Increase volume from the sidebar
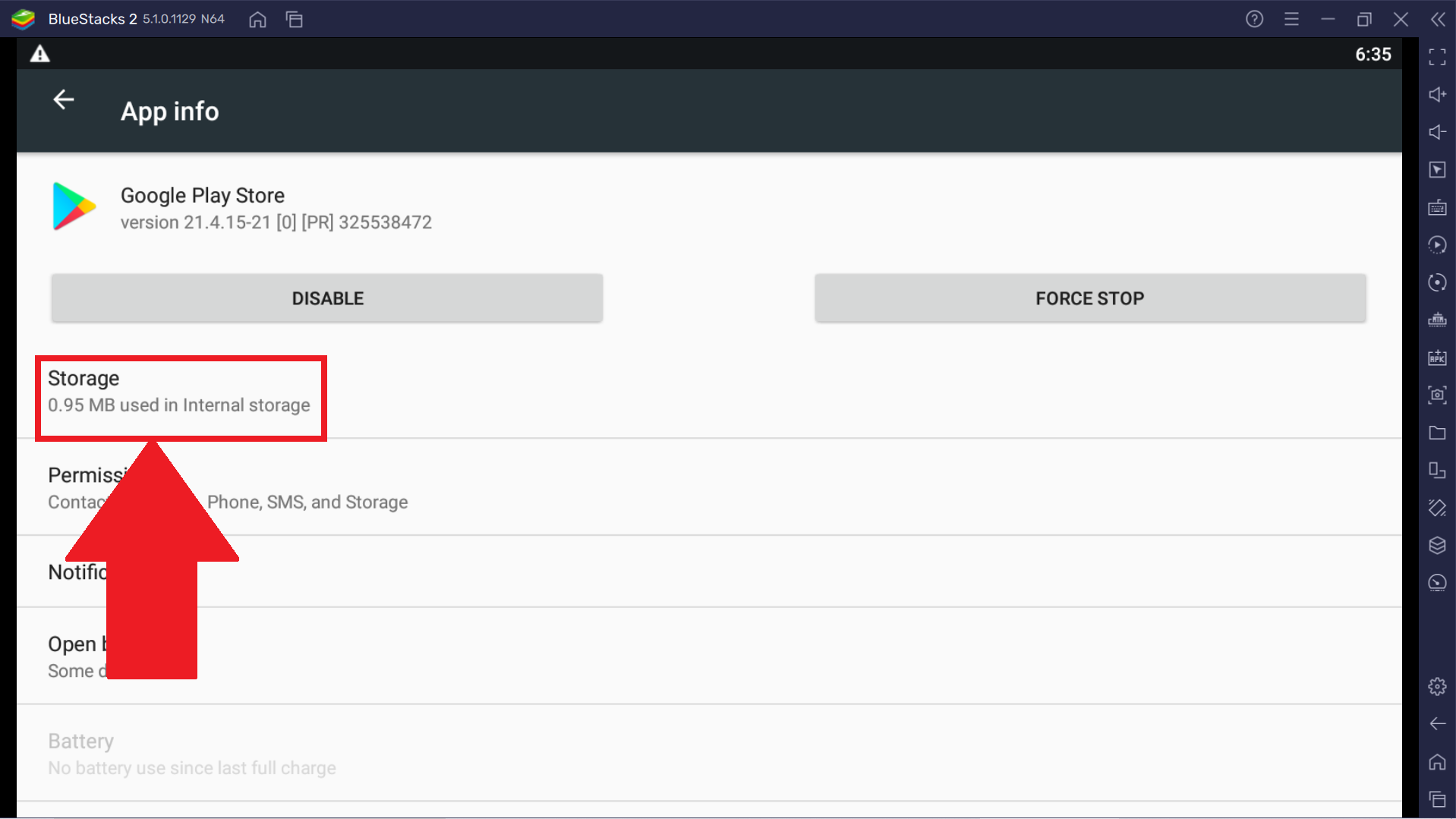The image size is (1456, 819). click(1437, 95)
